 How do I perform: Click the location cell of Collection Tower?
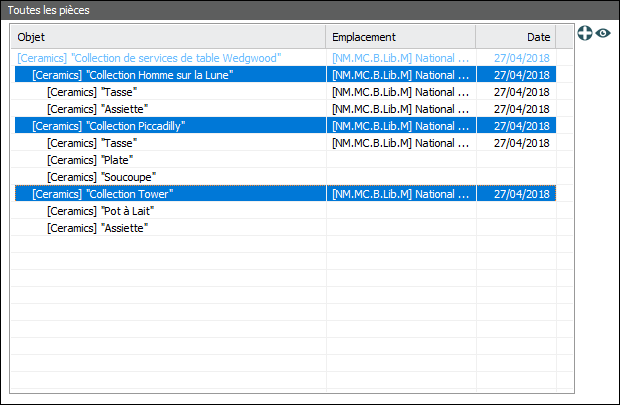[400, 194]
